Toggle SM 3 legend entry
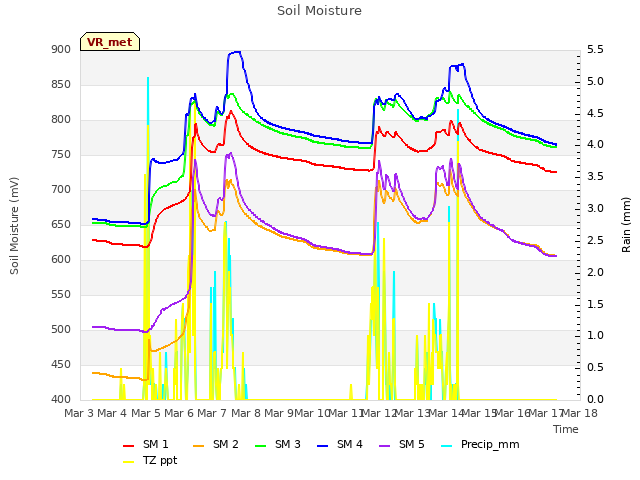This screenshot has width=640, height=480. click(278, 444)
